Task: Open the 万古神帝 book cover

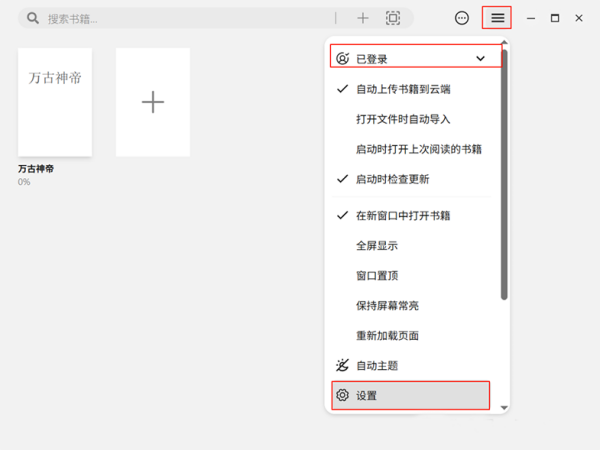Action: point(55,102)
